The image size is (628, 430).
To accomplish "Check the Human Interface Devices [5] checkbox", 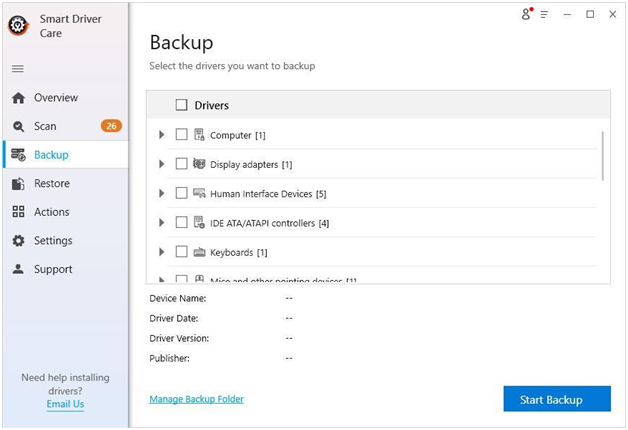I will [181, 193].
